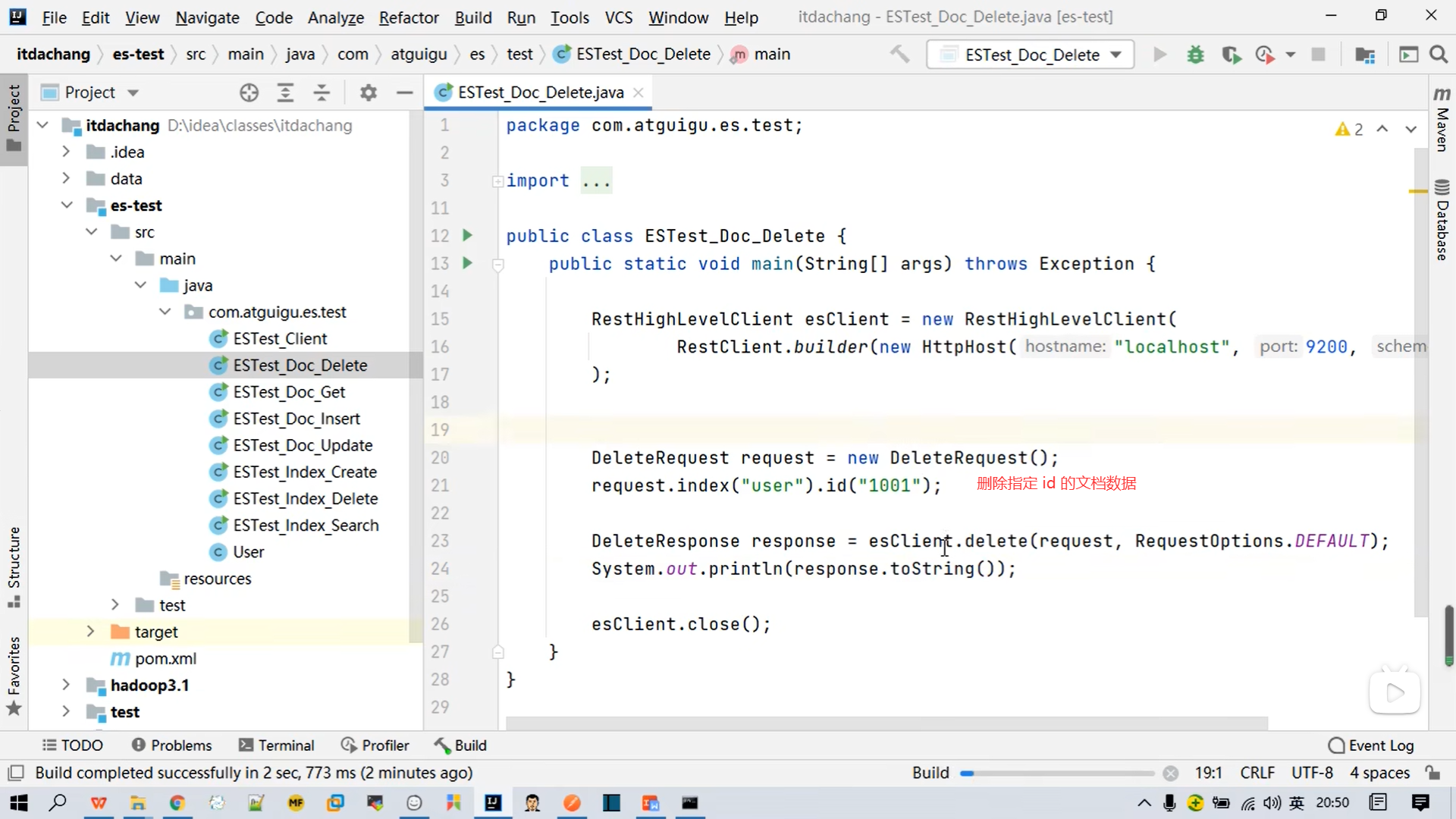This screenshot has height=819, width=1456.
Task: Click the Debug bug icon in toolbar
Action: pyautogui.click(x=1195, y=55)
